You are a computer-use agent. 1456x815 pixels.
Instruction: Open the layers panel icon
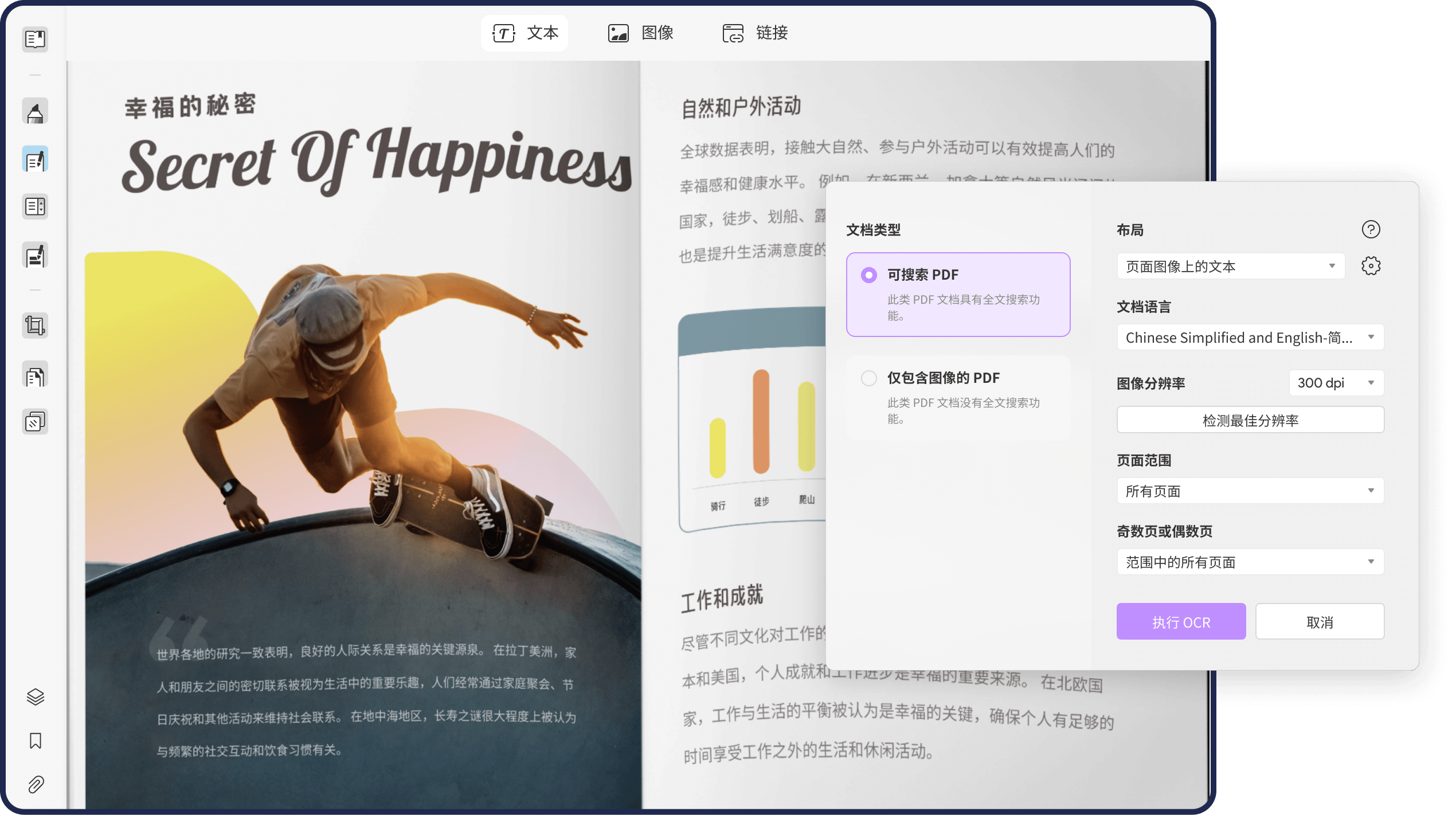pos(36,697)
